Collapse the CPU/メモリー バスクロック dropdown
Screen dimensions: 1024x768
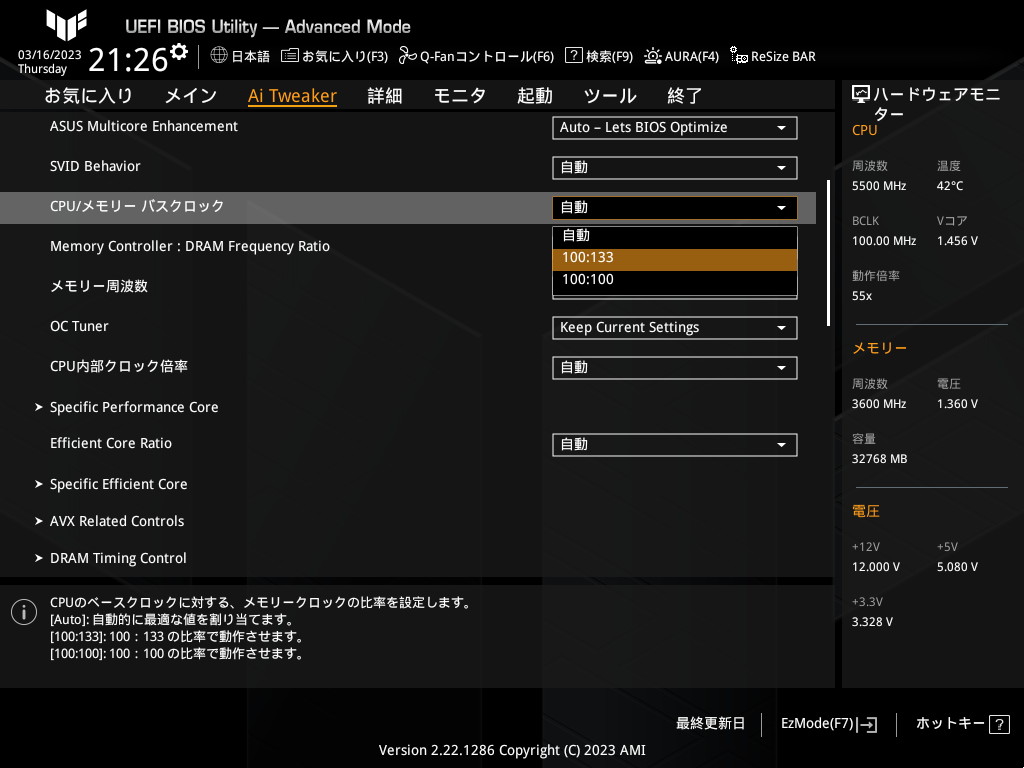click(x=675, y=208)
